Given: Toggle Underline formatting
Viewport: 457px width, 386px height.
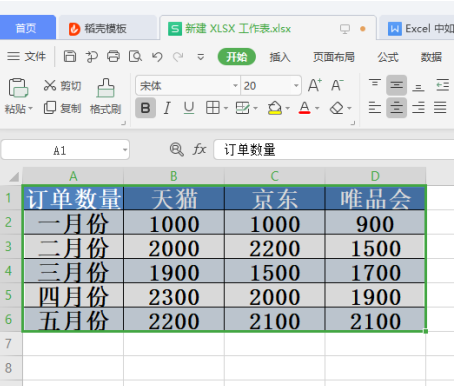Looking at the screenshot, I should coord(189,108).
